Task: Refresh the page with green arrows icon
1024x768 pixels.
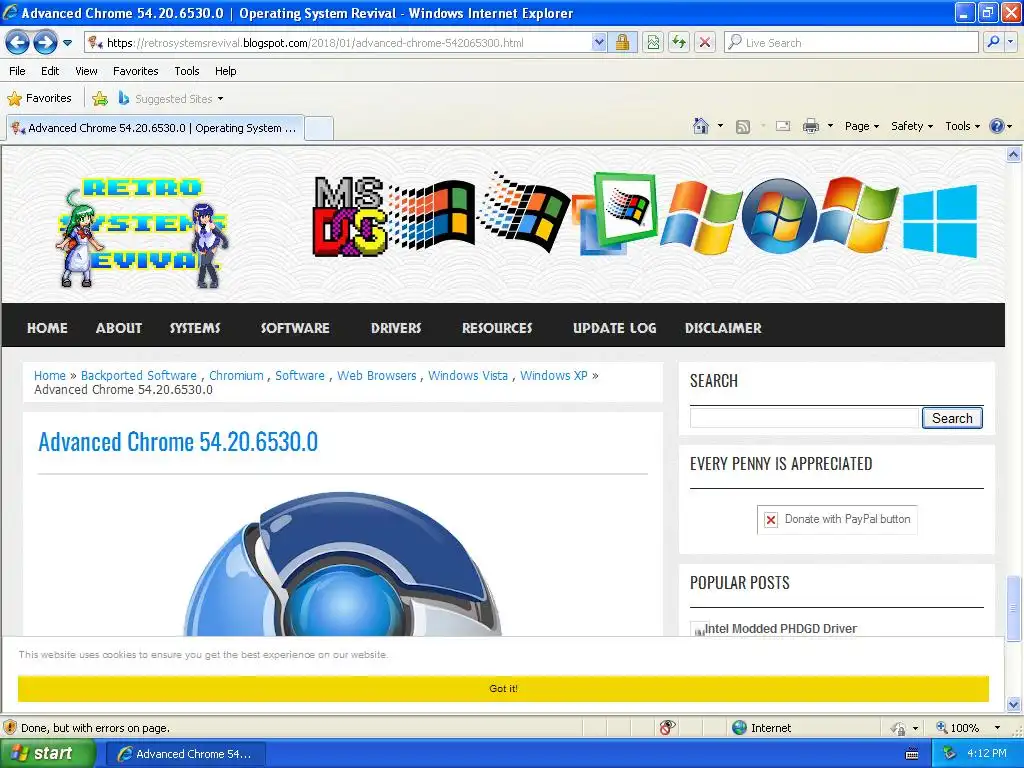Action: click(679, 42)
